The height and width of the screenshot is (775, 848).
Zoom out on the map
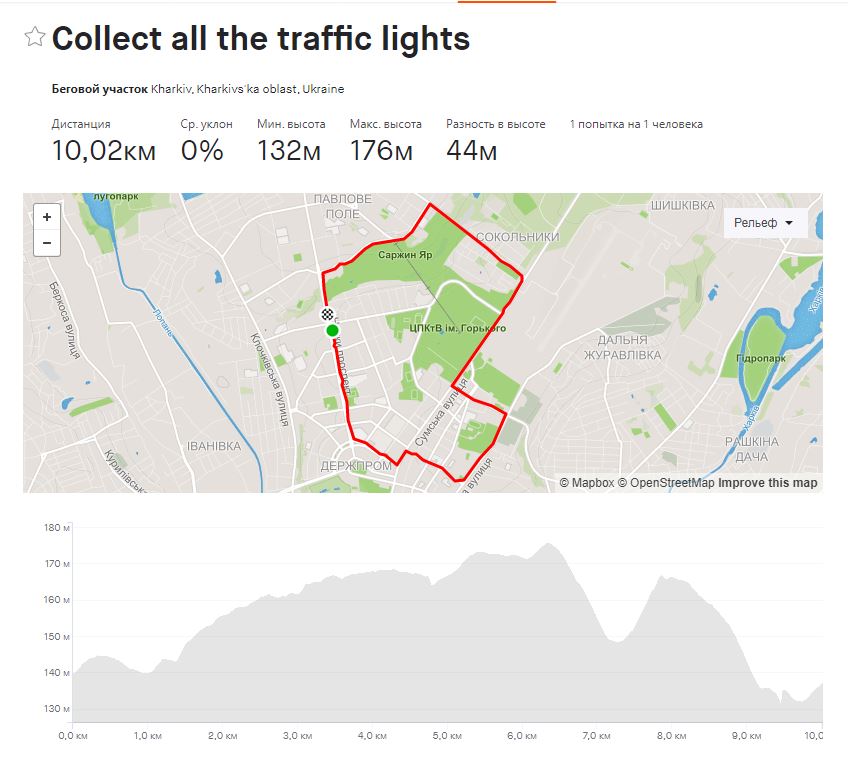point(47,243)
